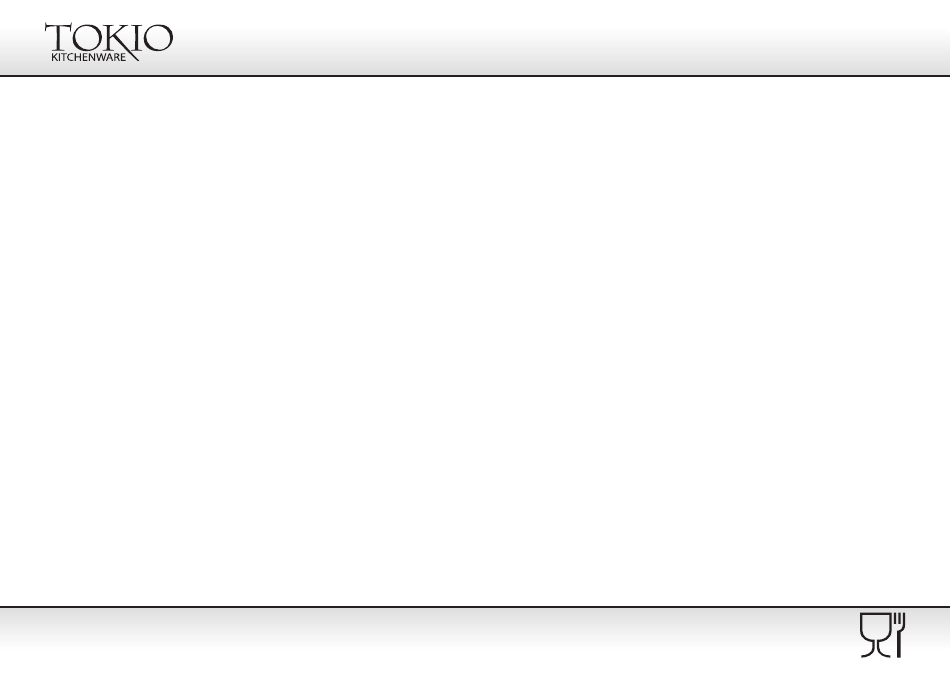The height and width of the screenshot is (674, 950).
Task: Click the final O in the TOKIO logo
Action: (x=159, y=38)
